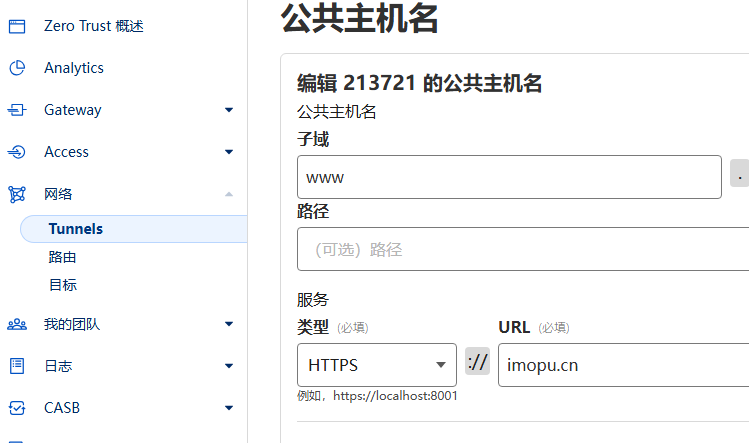
Task: Click the Access arrow-circle icon
Action: [17, 152]
